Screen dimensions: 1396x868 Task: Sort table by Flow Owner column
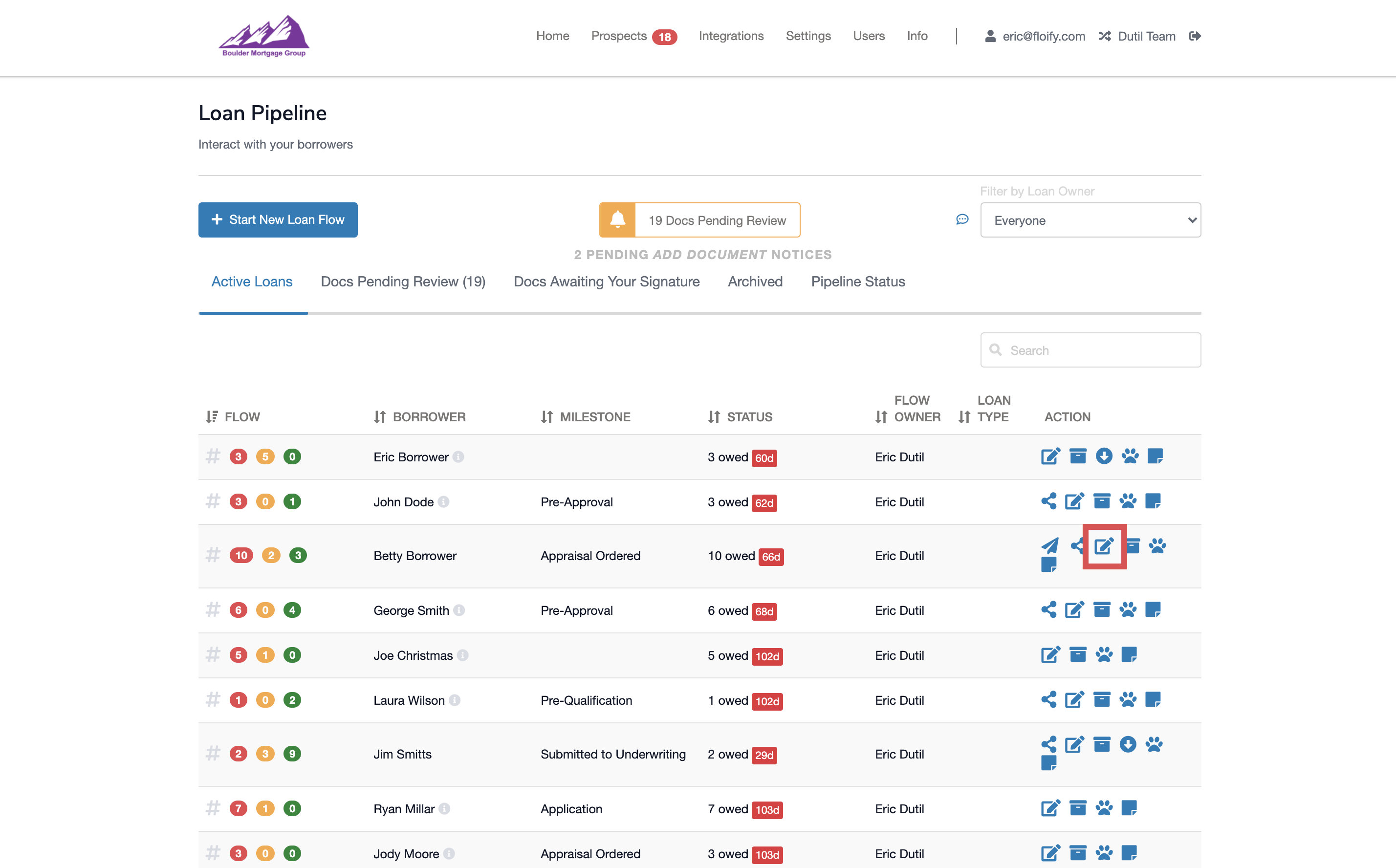pos(908,409)
